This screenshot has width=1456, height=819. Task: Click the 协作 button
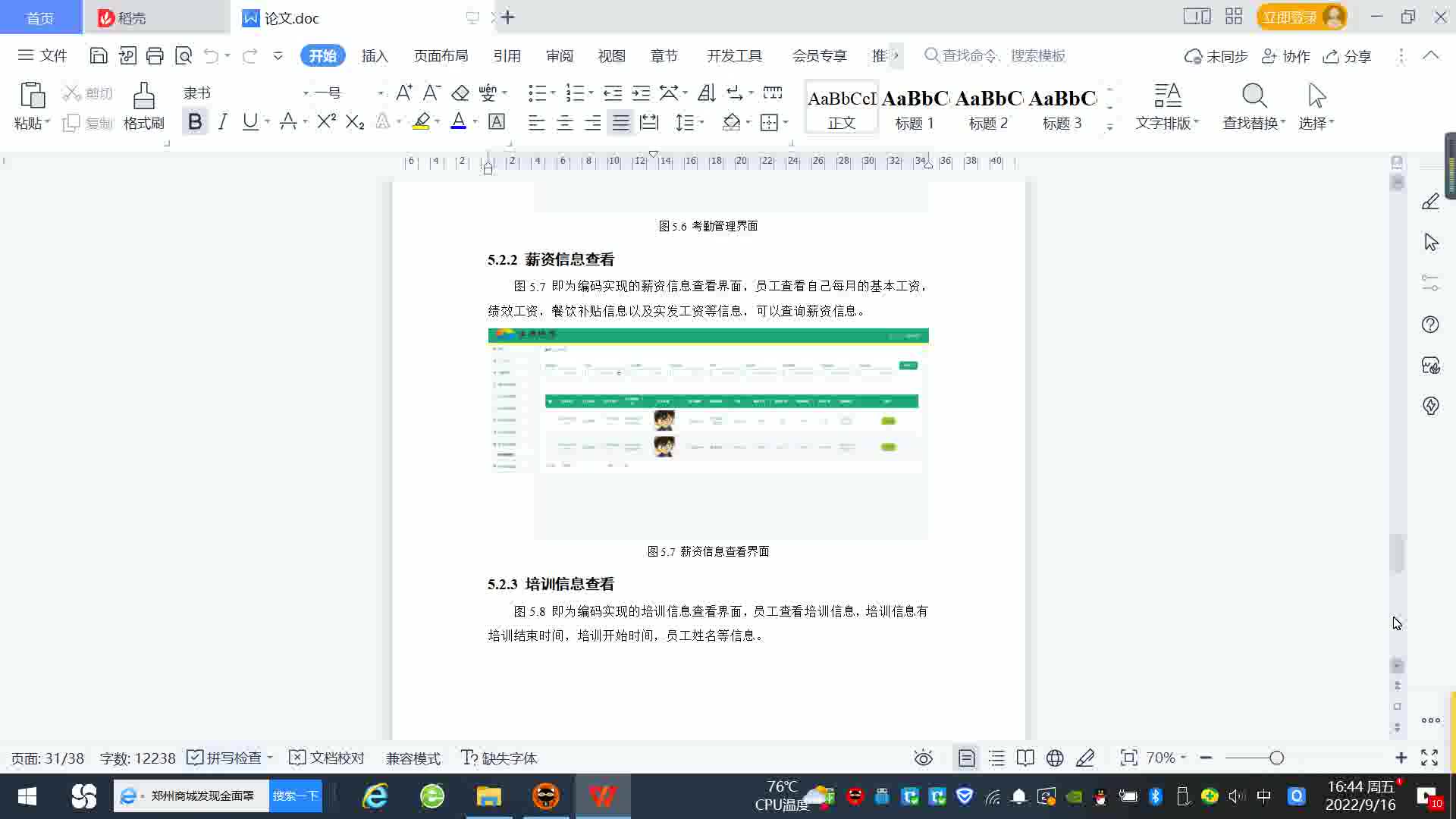click(1285, 56)
